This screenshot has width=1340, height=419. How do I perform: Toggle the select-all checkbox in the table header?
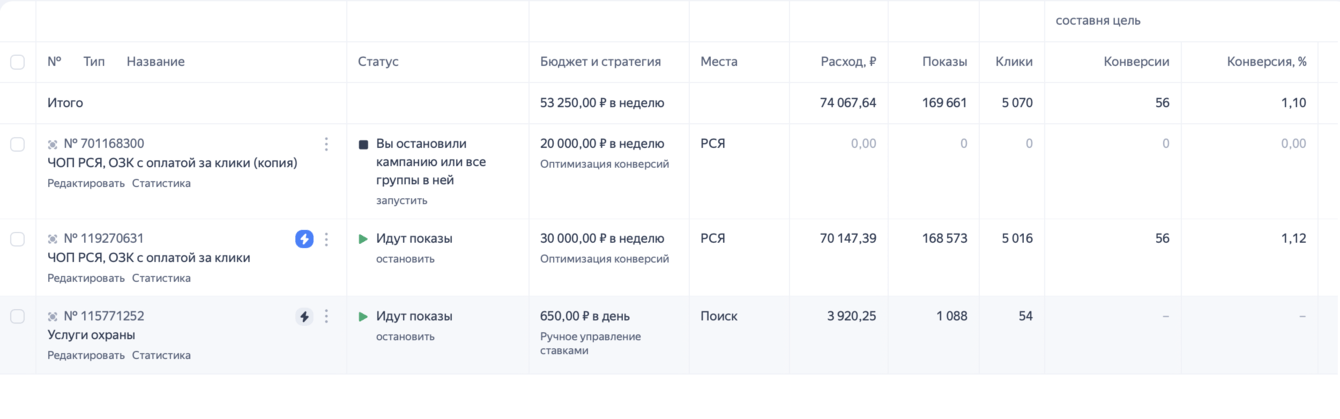point(17,62)
